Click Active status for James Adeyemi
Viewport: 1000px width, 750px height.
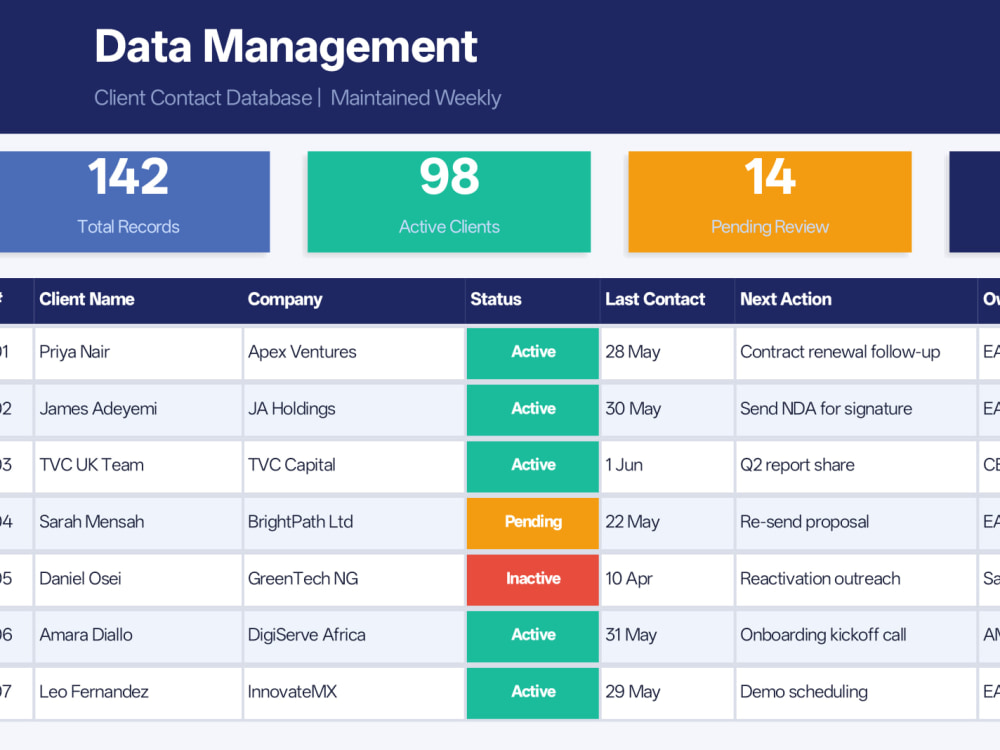point(533,409)
